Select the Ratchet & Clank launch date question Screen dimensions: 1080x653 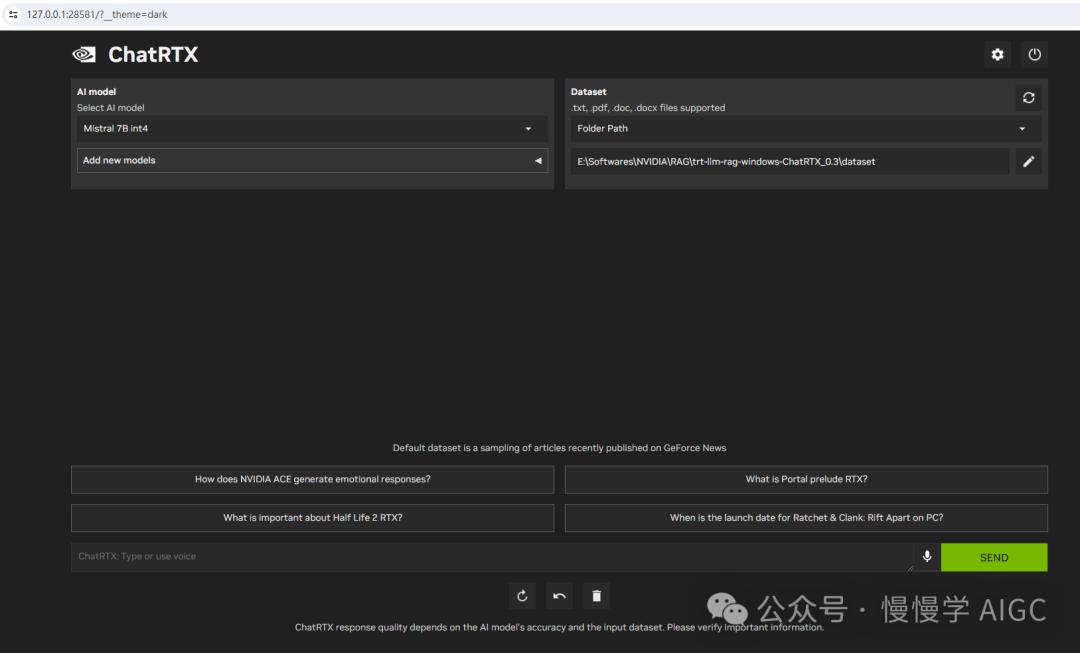pos(806,518)
